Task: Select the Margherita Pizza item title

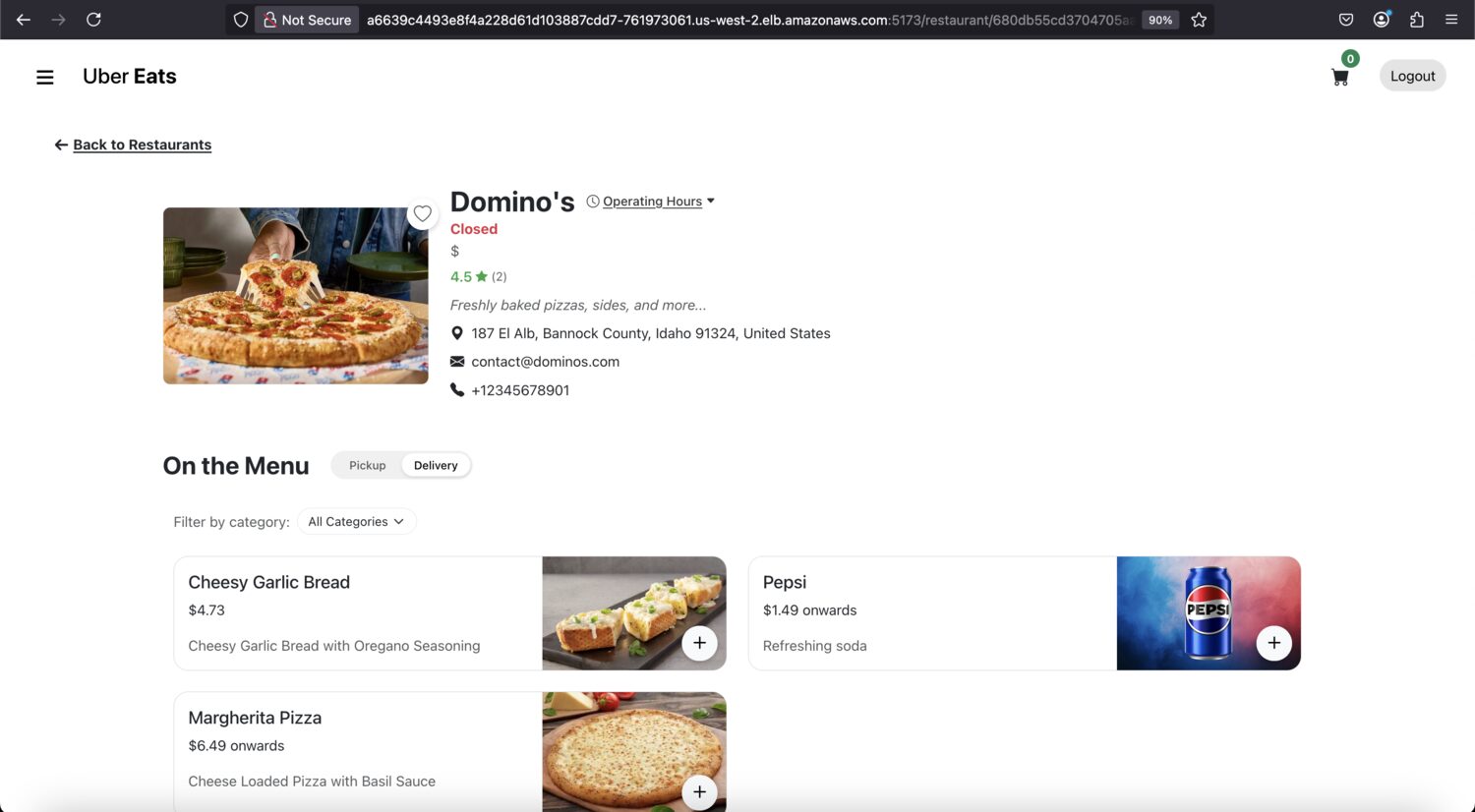Action: coord(256,718)
